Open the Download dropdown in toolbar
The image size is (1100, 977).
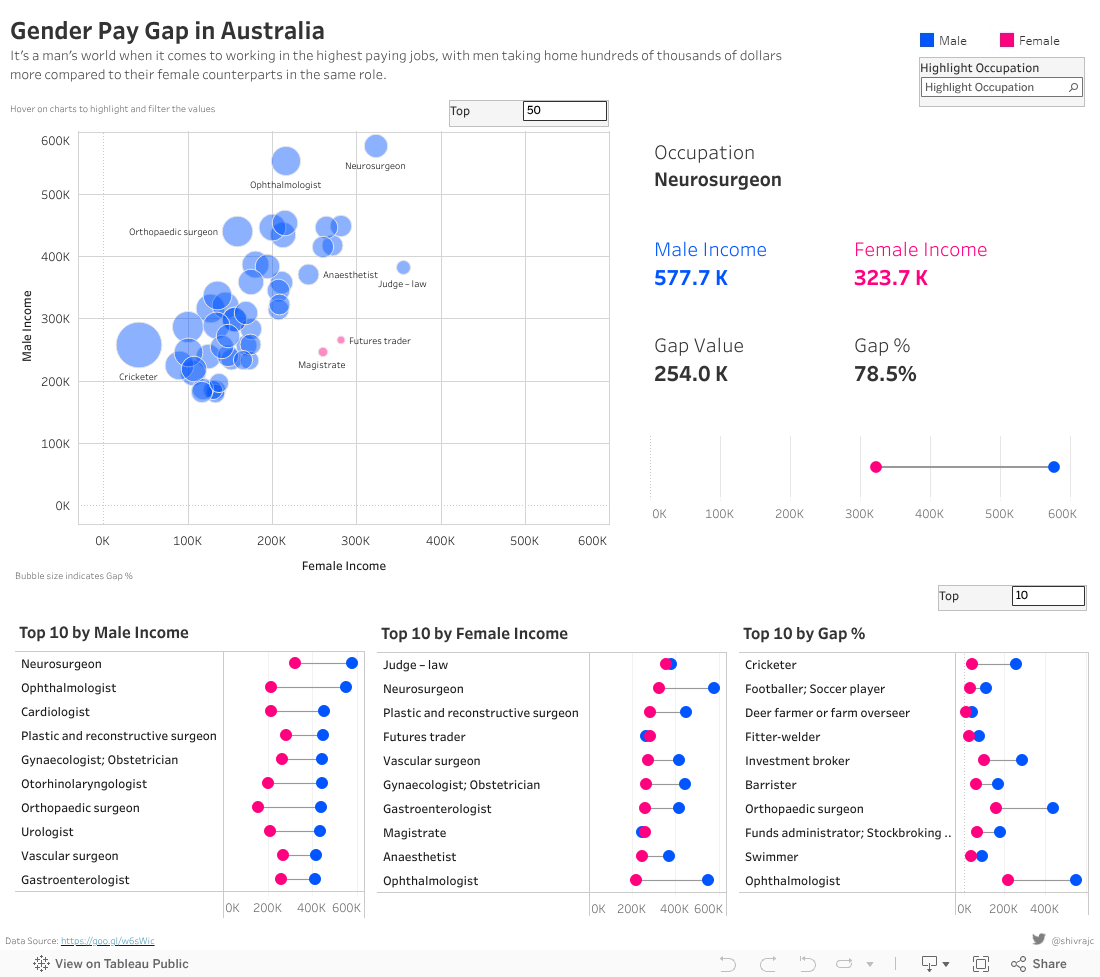tap(934, 964)
